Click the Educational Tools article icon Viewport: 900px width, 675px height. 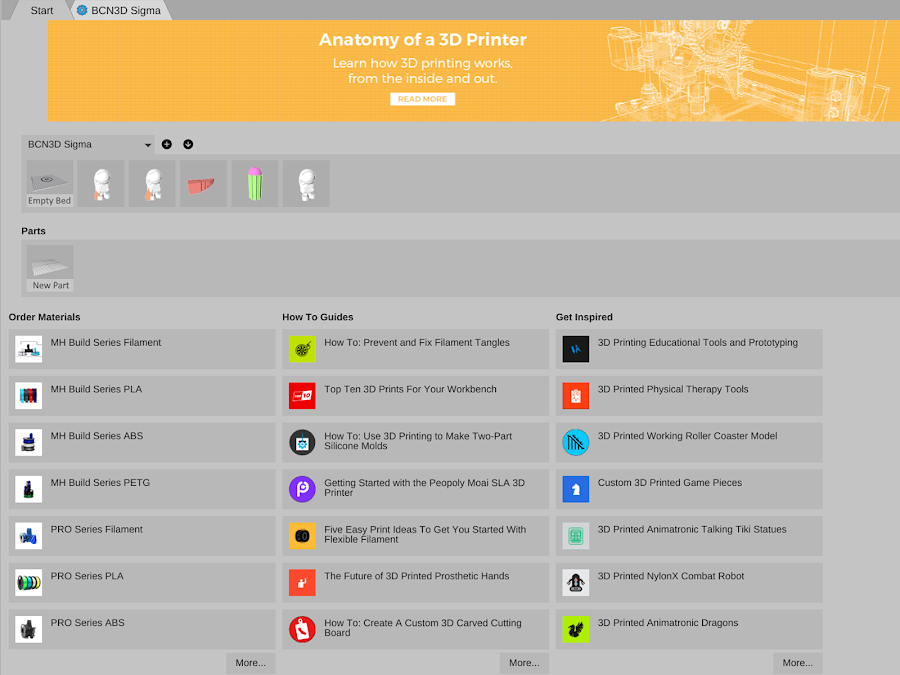pos(576,349)
